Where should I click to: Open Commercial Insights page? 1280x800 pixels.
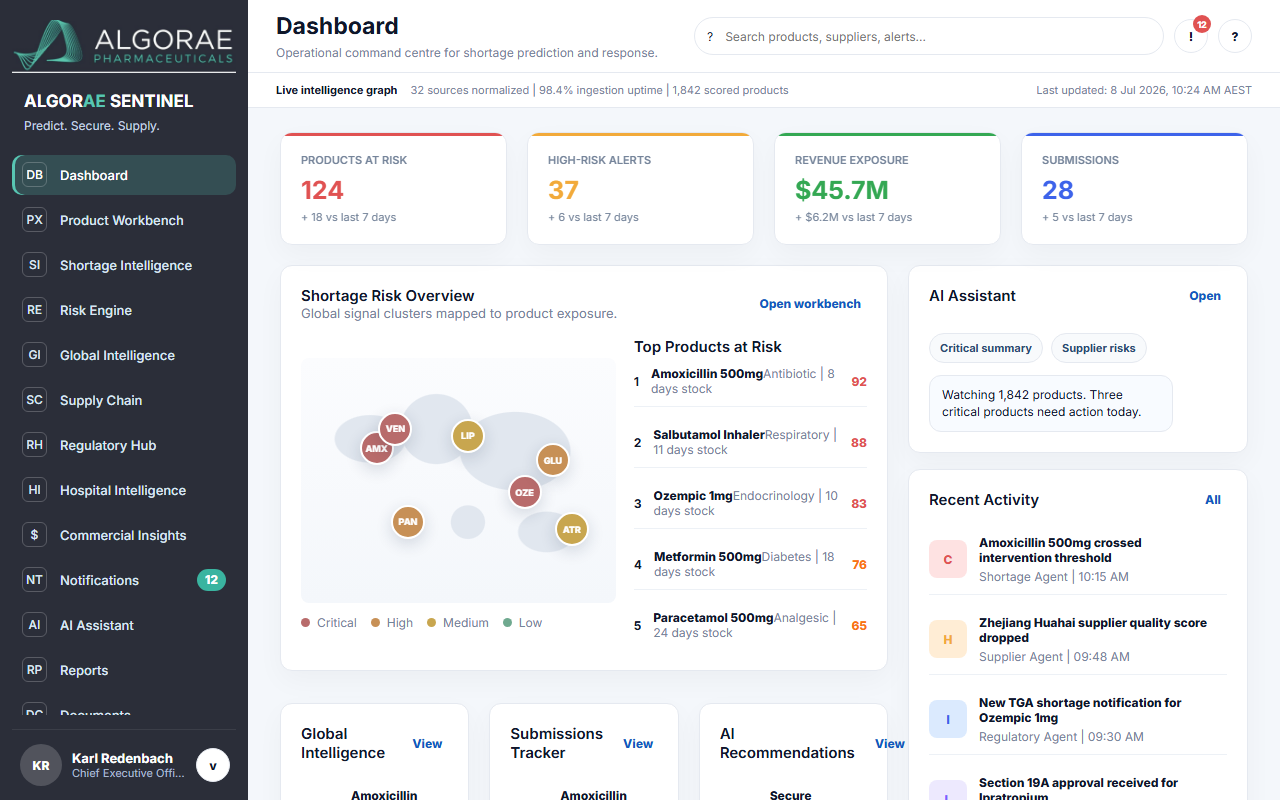(124, 535)
